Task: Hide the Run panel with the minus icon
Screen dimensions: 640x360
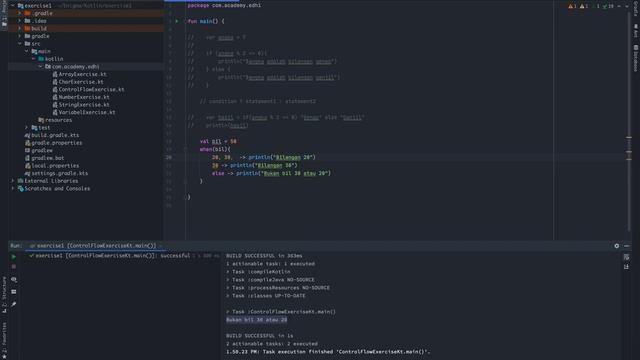Action: point(627,246)
